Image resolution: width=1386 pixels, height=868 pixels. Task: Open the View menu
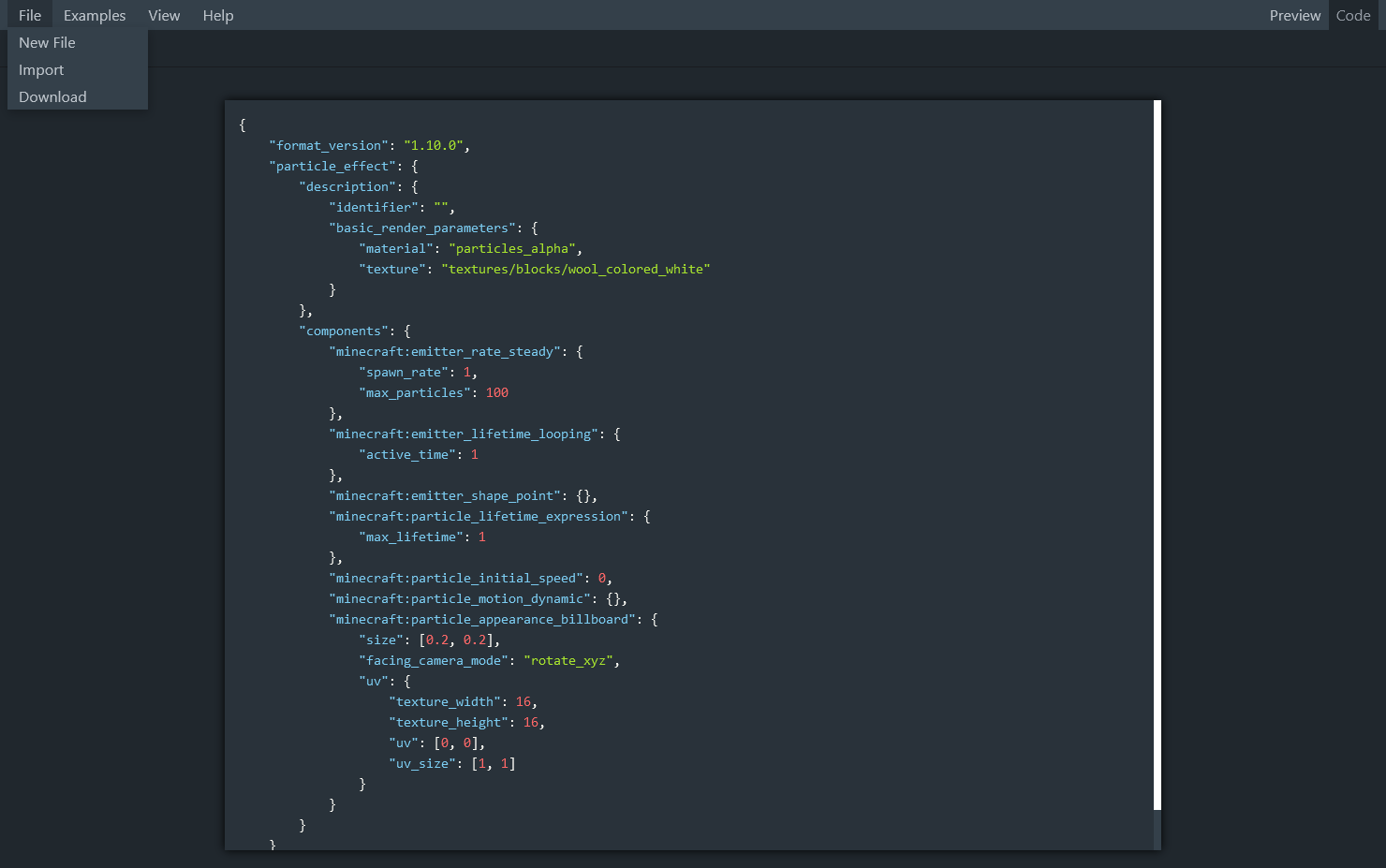(164, 15)
